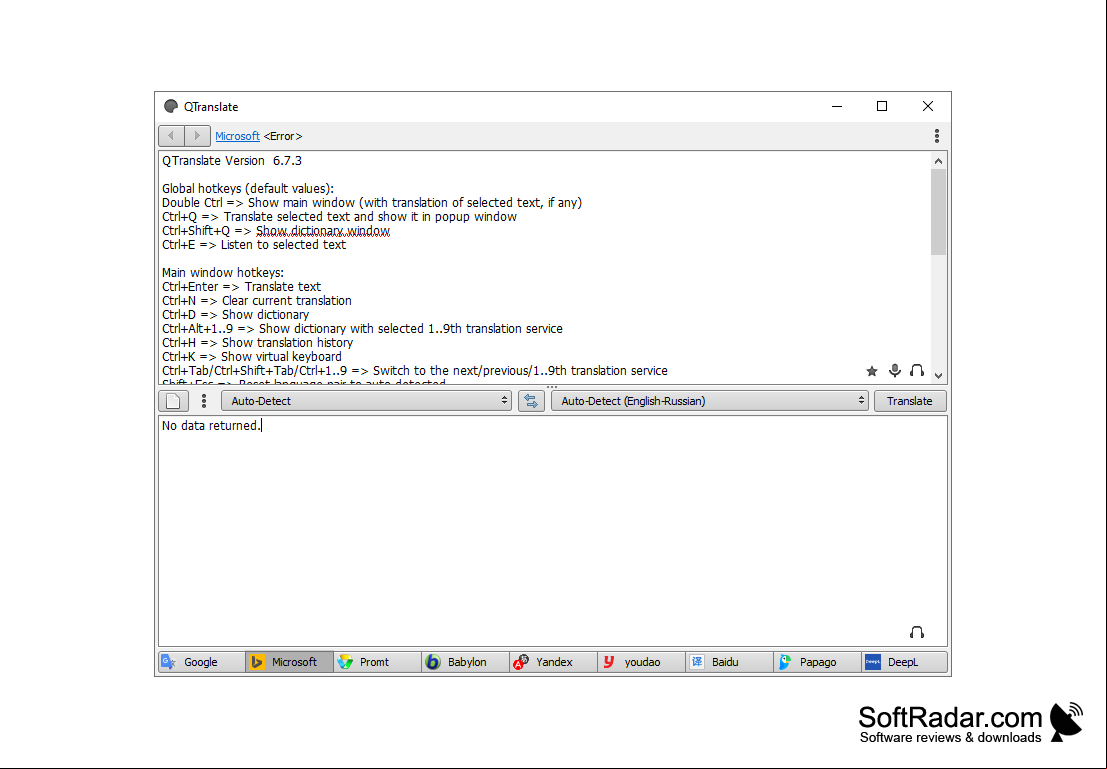
Task: Activate microphone voice input
Action: coord(894,371)
